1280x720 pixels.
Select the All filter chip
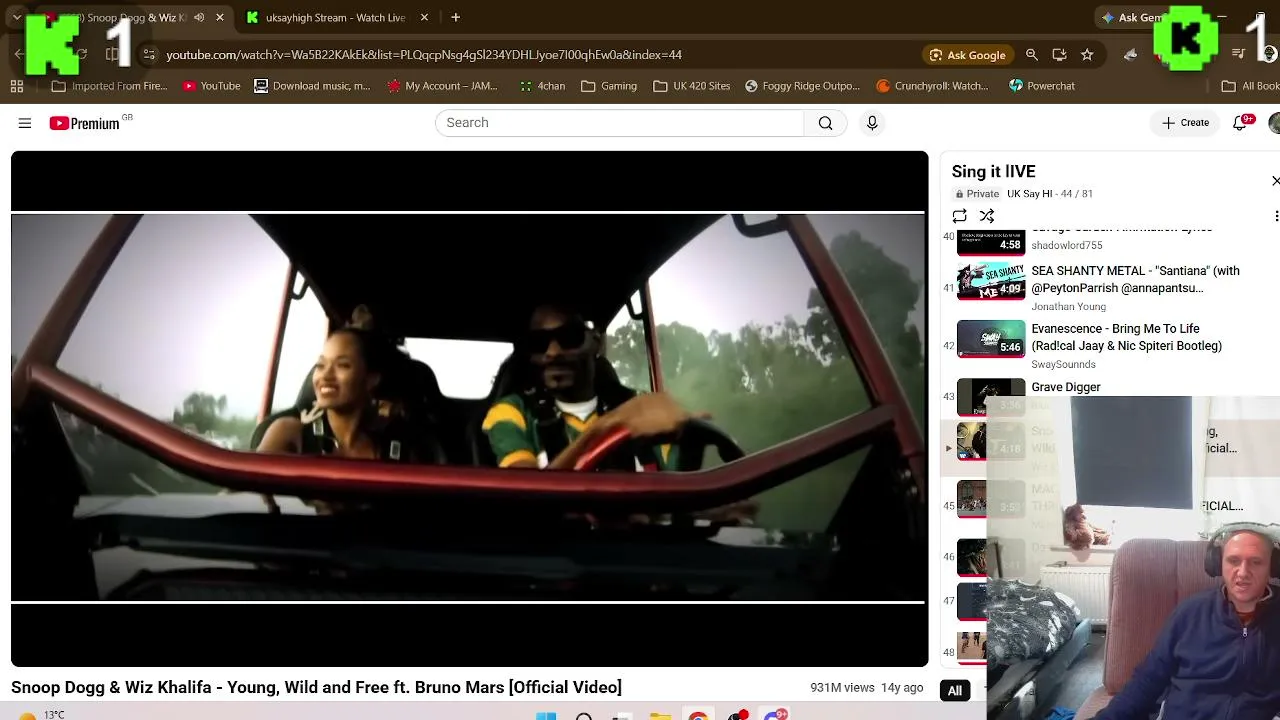pyautogui.click(x=955, y=690)
